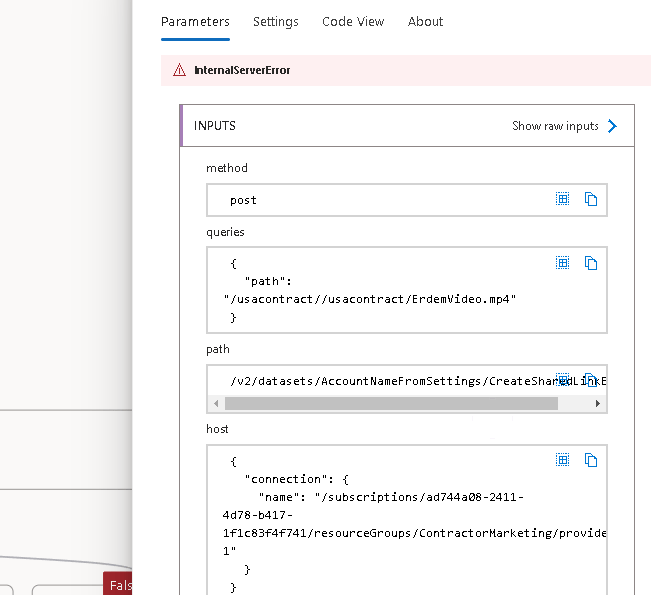Select all text in queries field
The width and height of the screenshot is (653, 595).
click(562, 263)
